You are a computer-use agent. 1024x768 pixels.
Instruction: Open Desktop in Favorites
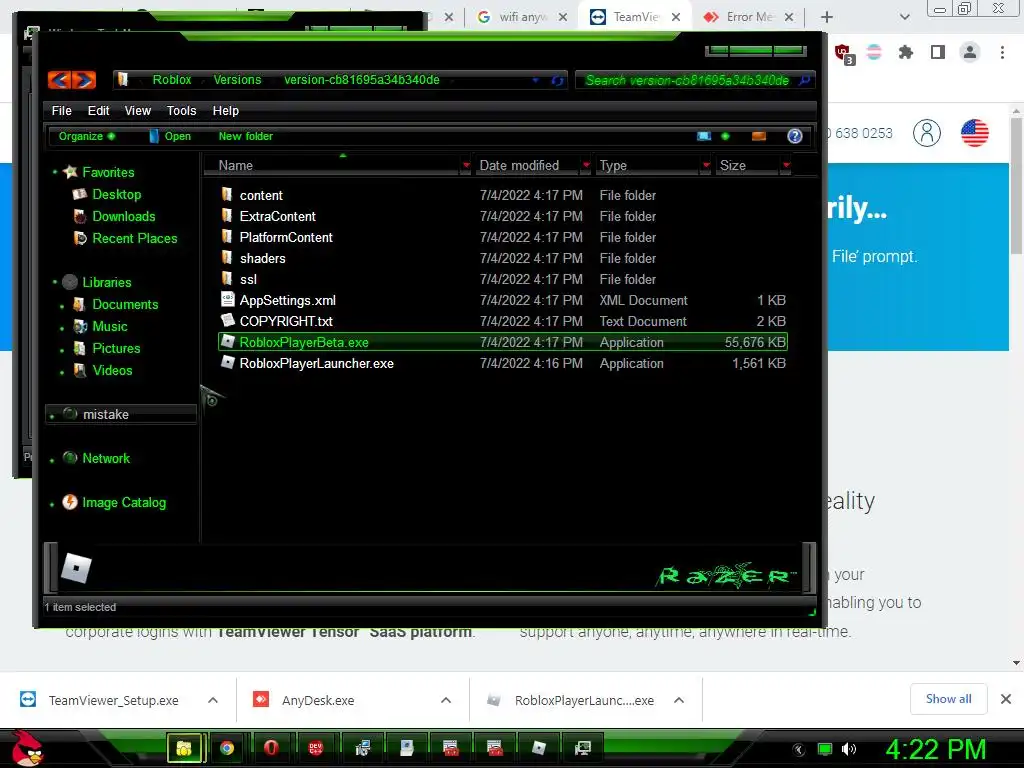coord(116,194)
